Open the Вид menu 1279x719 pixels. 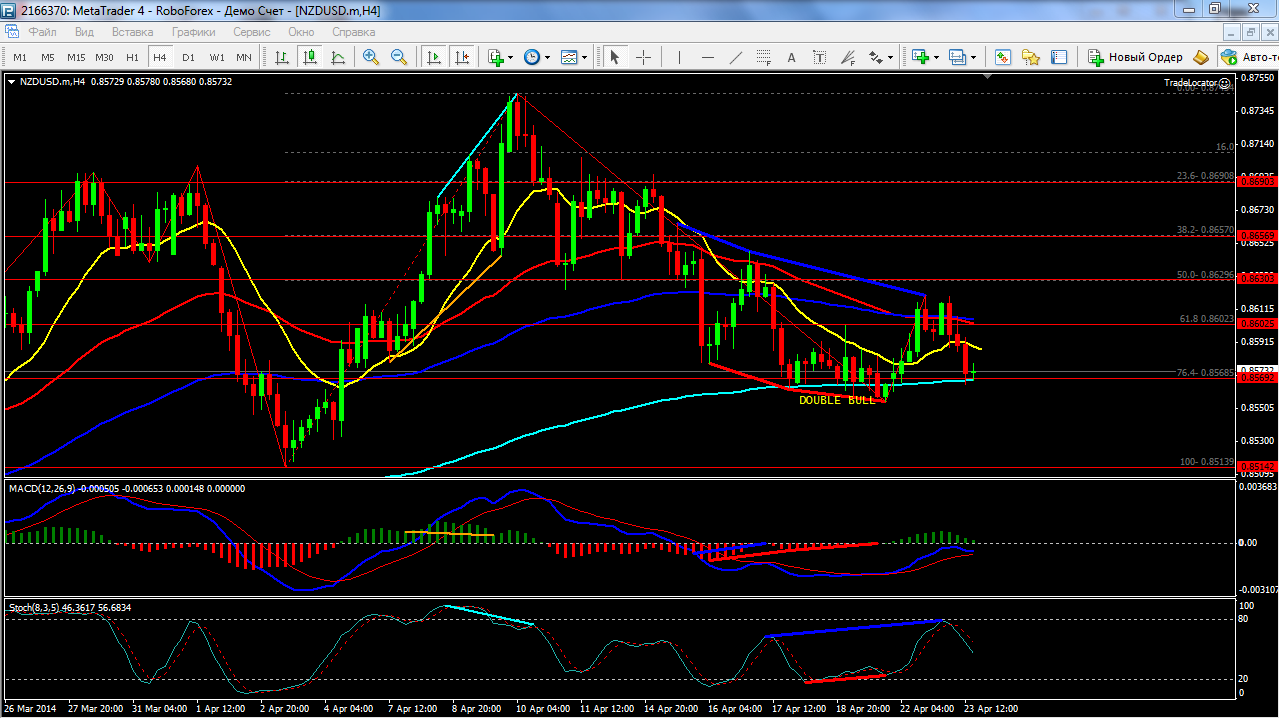[x=85, y=32]
